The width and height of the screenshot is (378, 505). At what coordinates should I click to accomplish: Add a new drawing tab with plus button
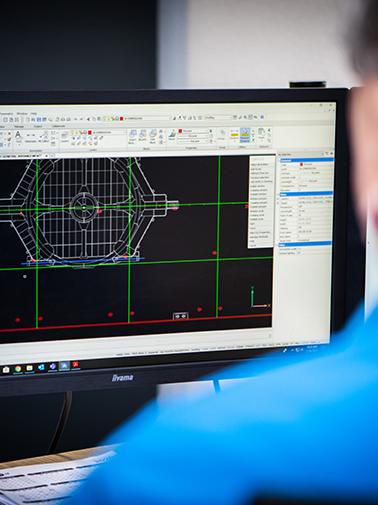[x=52, y=156]
